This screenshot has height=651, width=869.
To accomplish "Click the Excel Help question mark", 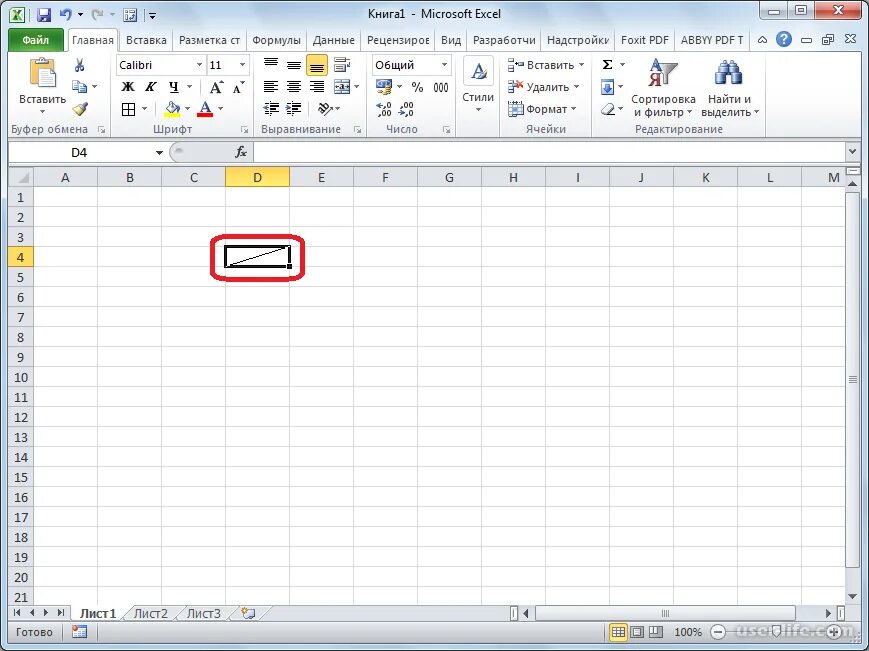I will [x=784, y=39].
